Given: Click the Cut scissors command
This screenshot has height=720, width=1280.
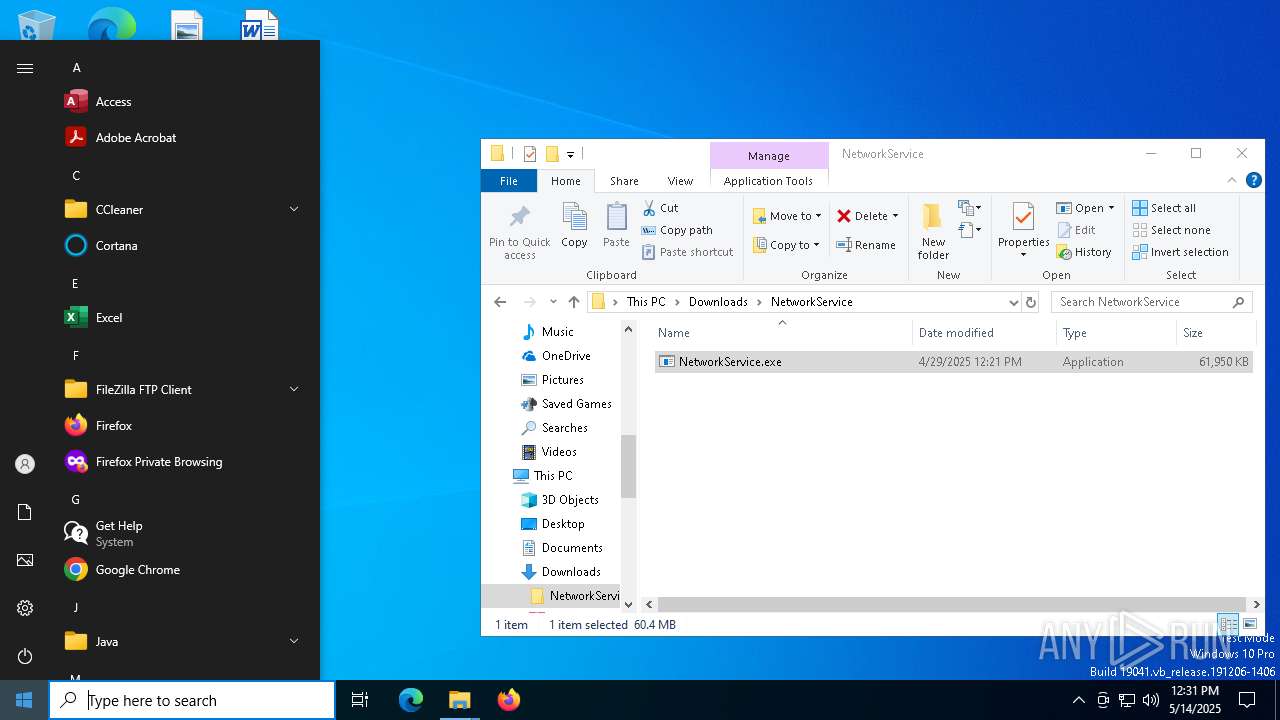Looking at the screenshot, I should pyautogui.click(x=660, y=208).
